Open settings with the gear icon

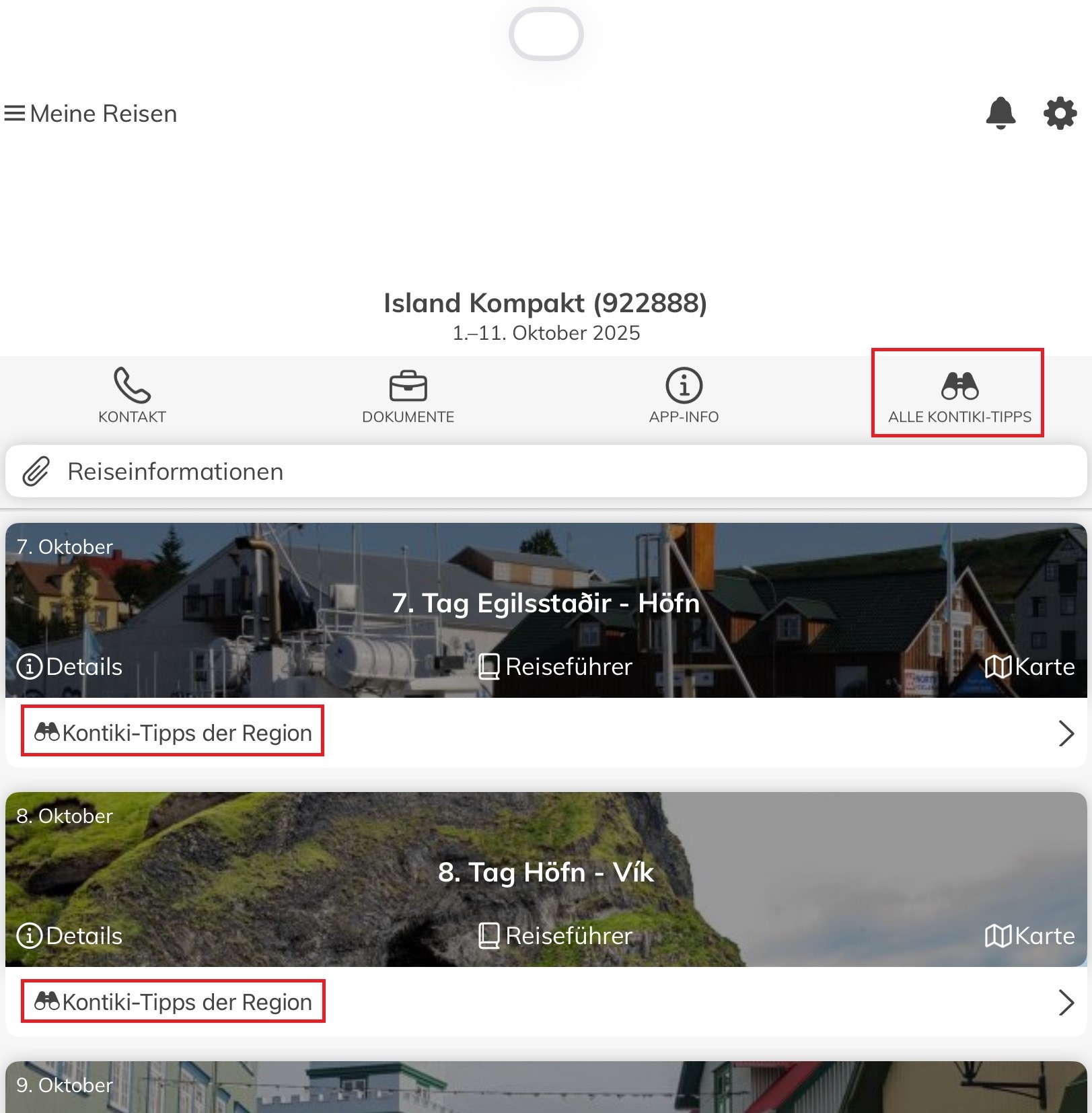pos(1060,113)
